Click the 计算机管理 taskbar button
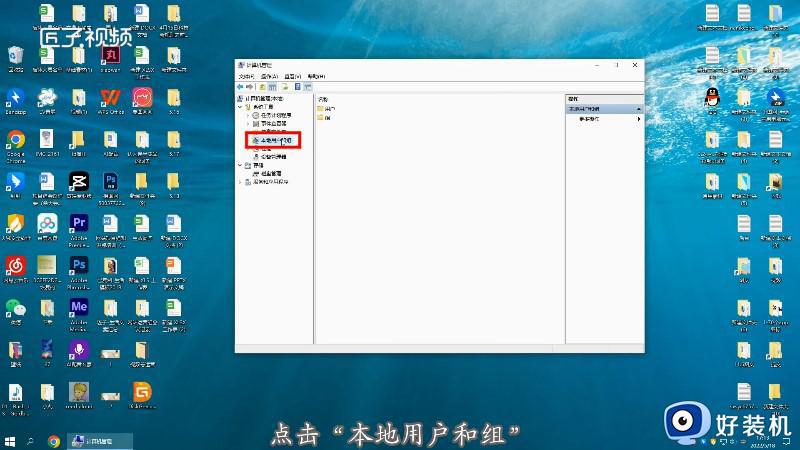800x450 pixels. 100,441
